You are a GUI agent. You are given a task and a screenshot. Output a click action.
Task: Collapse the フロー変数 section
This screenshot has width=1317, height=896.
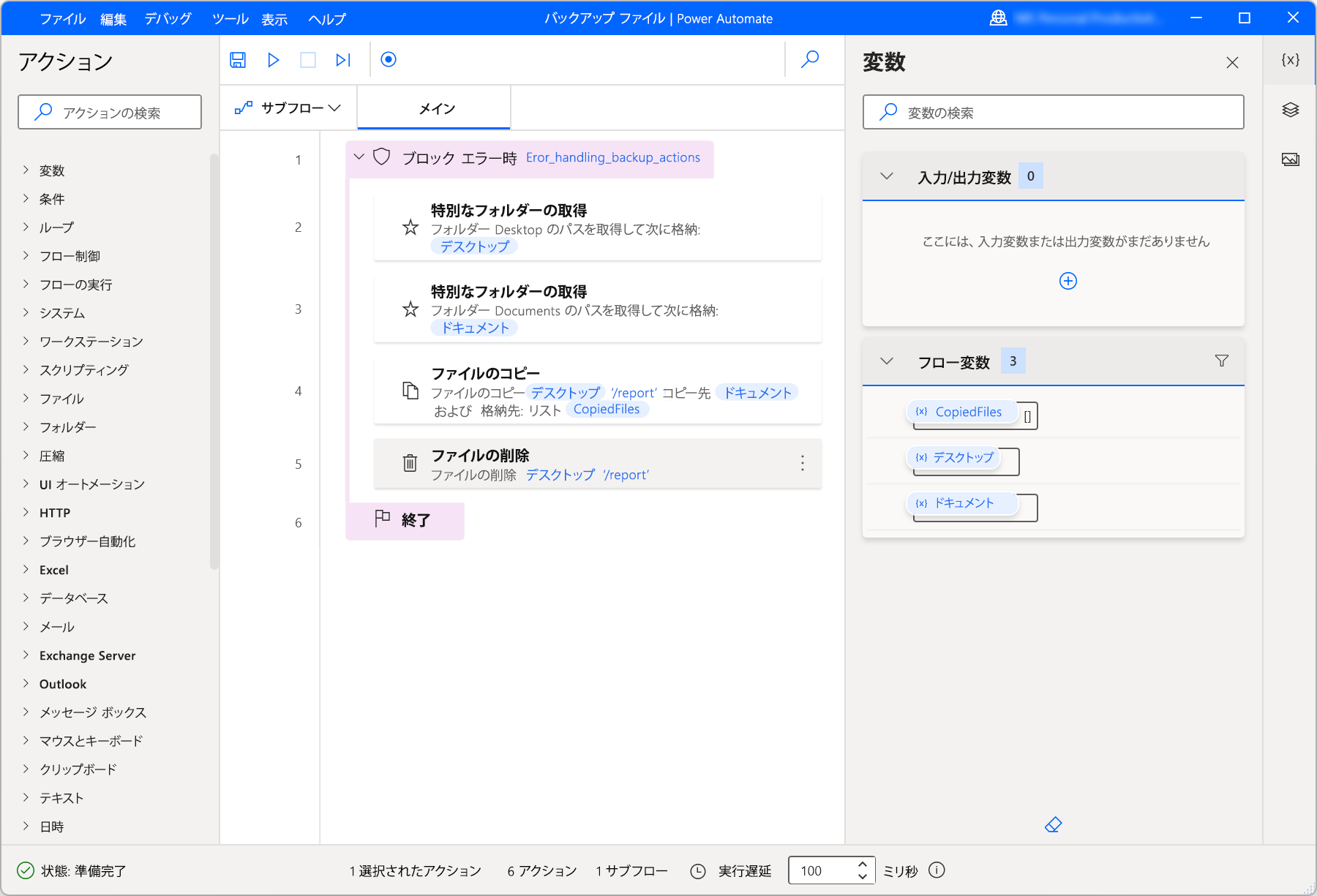pos(887,361)
